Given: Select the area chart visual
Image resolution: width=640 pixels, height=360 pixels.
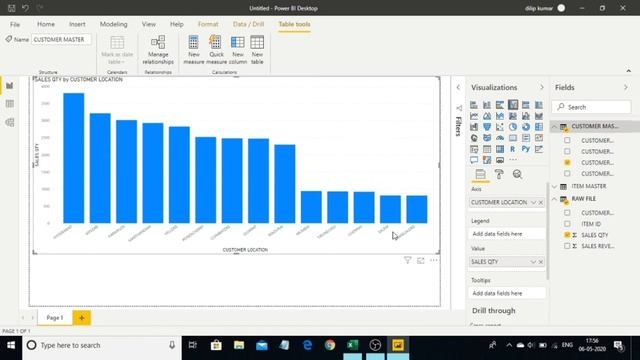Looking at the screenshot, I should (487, 116).
